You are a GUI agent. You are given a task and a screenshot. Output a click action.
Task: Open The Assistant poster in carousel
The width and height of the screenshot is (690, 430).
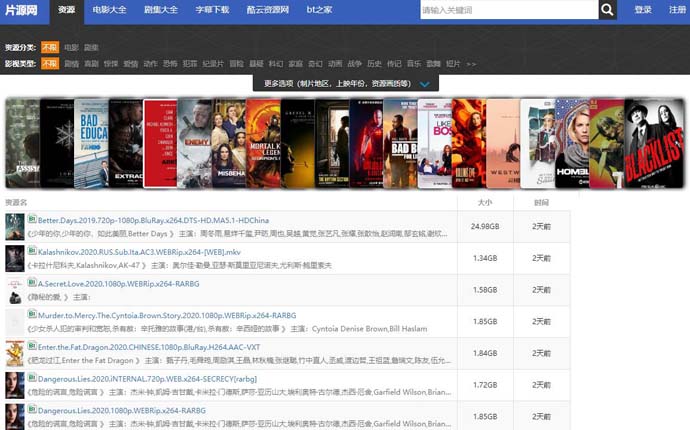click(22, 143)
